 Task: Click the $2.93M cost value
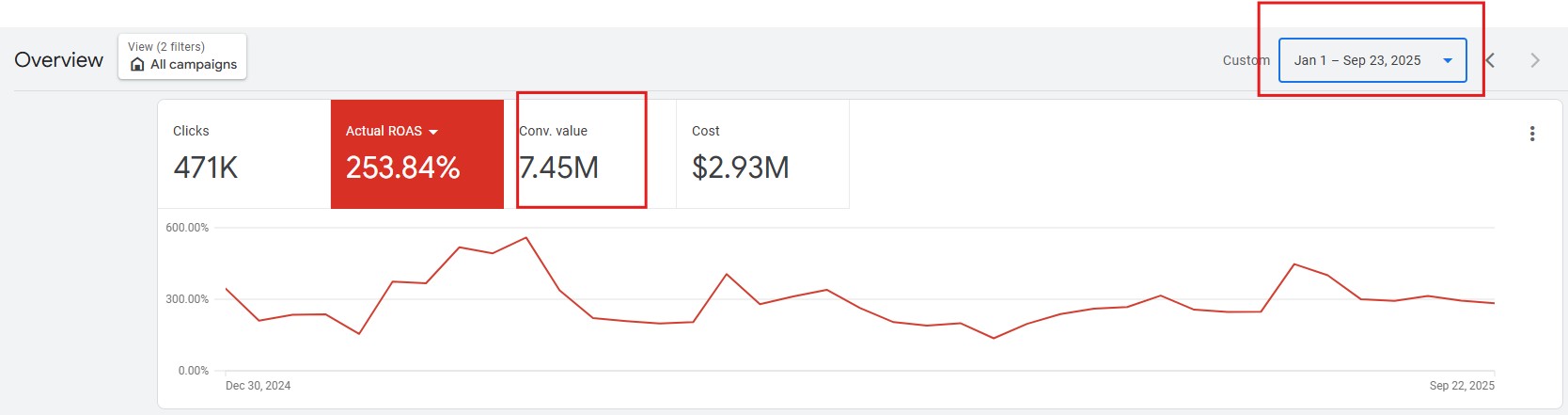(741, 168)
